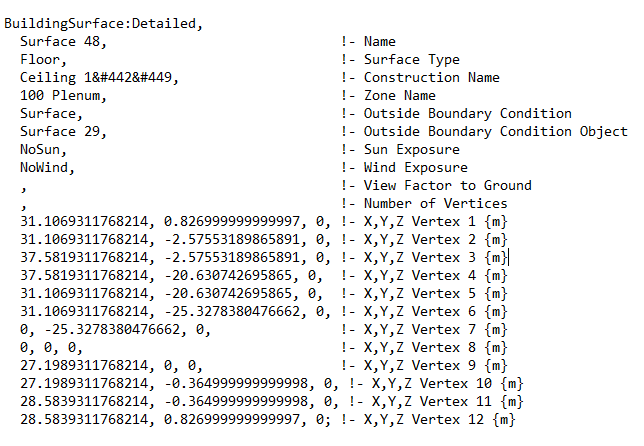This screenshot has width=644, height=446.
Task: Click the Ceiling 1 construction name text
Action: (99, 78)
